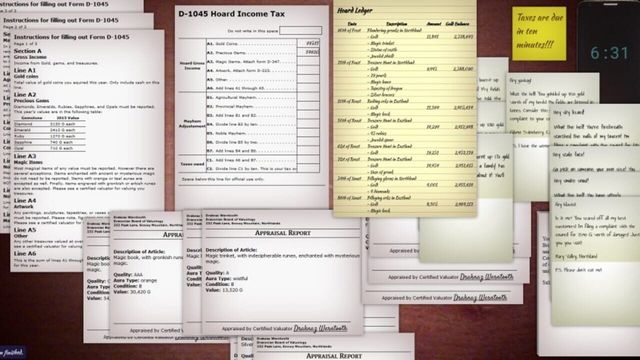Select the A2 Precious Gems input box
This screenshot has height=360, width=640.
pos(308,52)
